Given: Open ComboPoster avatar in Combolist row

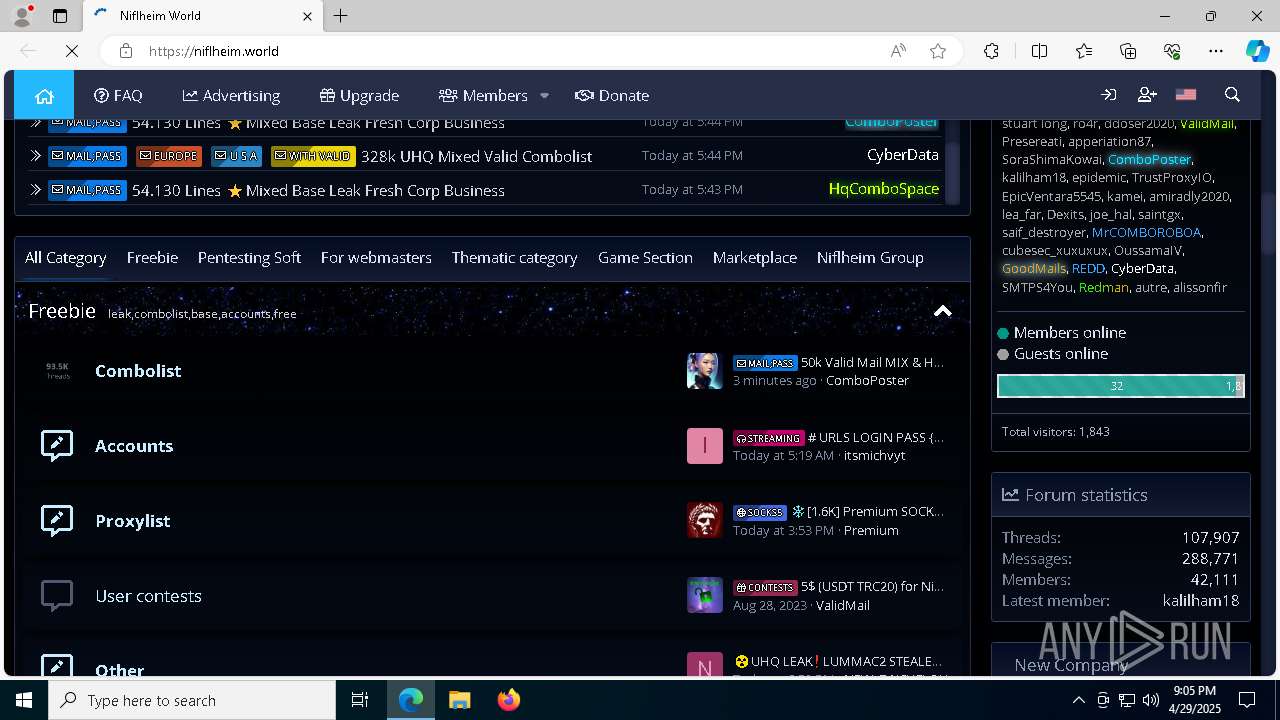Looking at the screenshot, I should pos(704,371).
